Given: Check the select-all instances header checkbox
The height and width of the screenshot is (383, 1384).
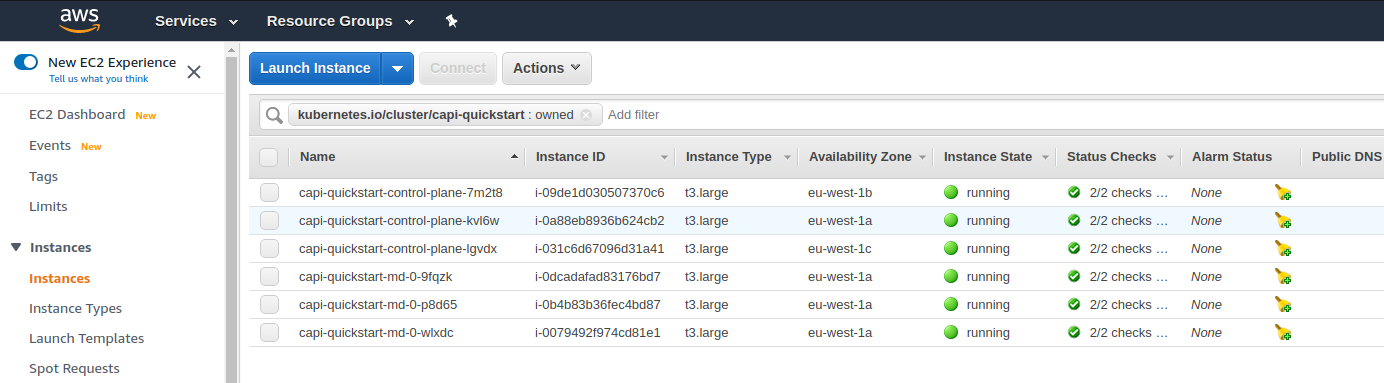Looking at the screenshot, I should click(269, 157).
